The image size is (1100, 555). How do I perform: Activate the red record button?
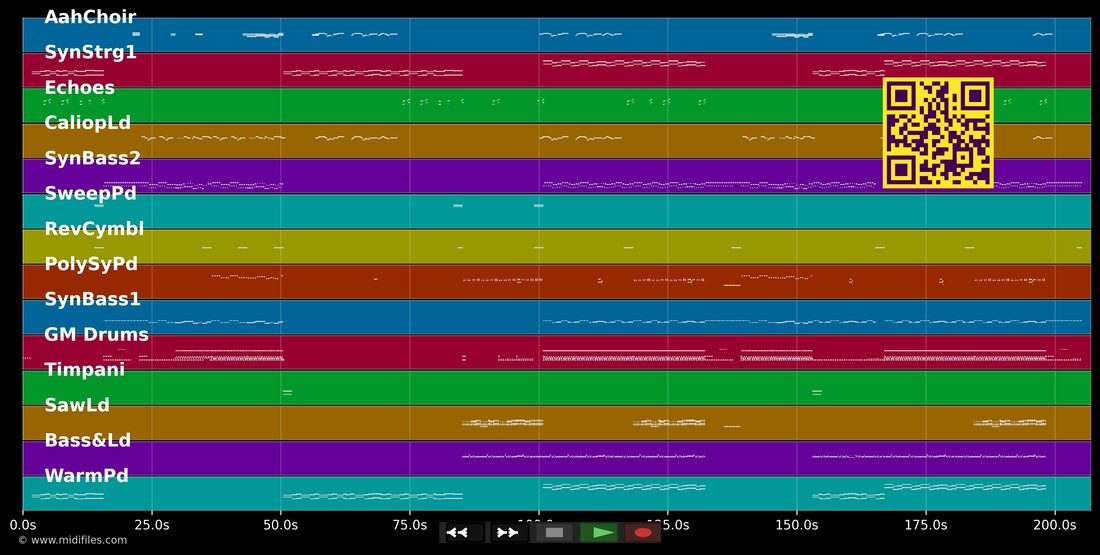[x=643, y=533]
